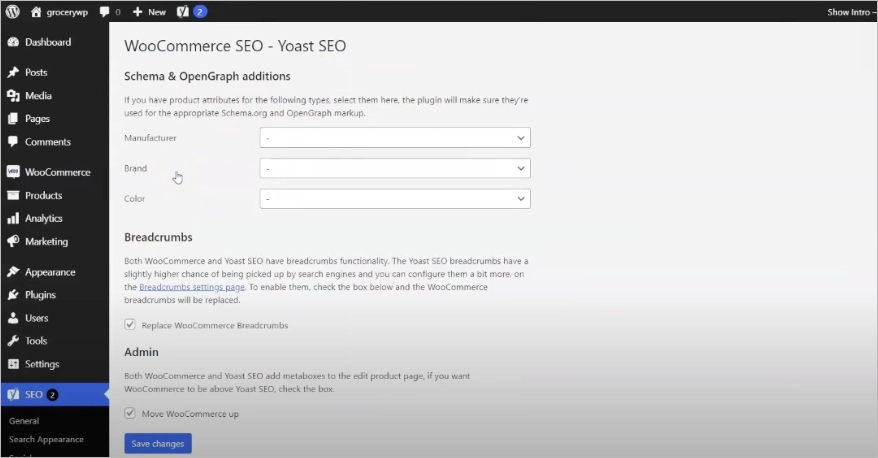878x458 pixels.
Task: Click the Analytics bar chart icon
Action: click(x=13, y=218)
